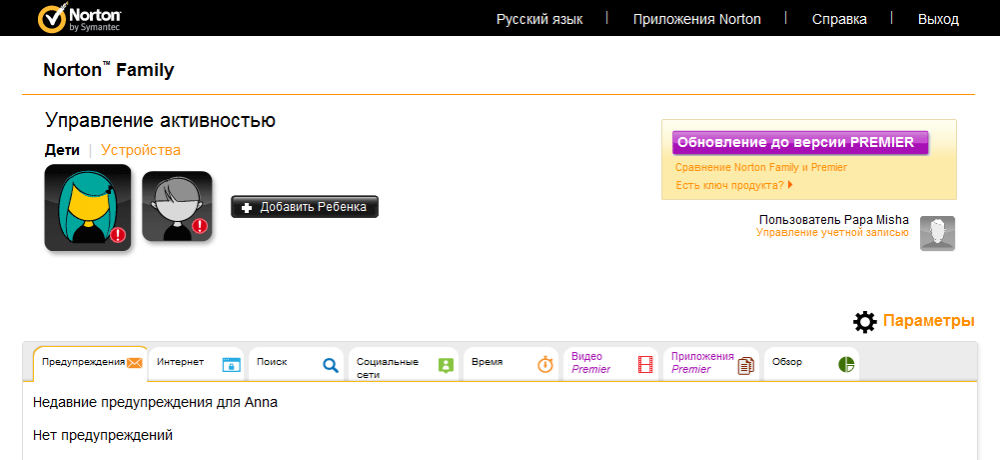Click the envelope icon on Предупреждения tab
1000x460 pixels.
coord(135,363)
